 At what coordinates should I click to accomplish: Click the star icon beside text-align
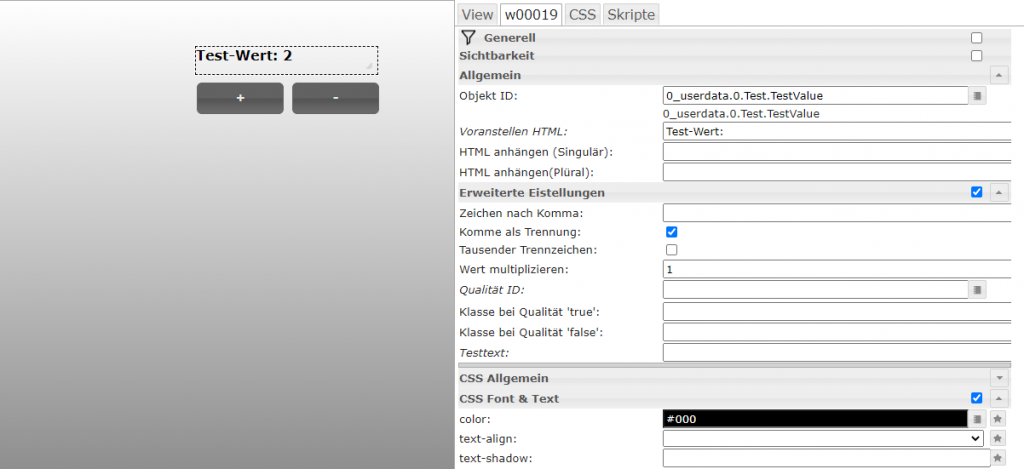point(997,438)
